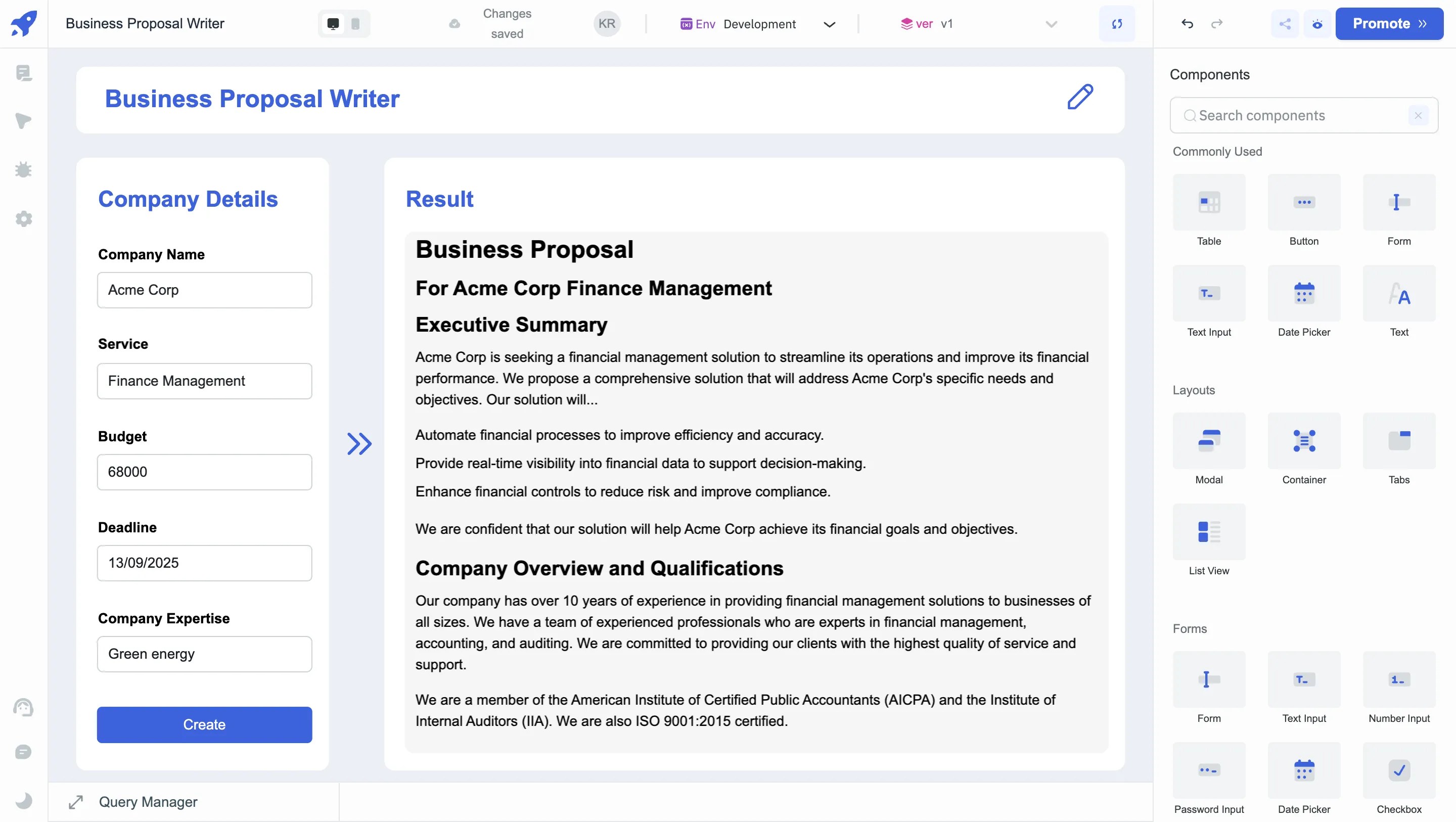Open the Development environment dropdown
1456x822 pixels.
[830, 24]
